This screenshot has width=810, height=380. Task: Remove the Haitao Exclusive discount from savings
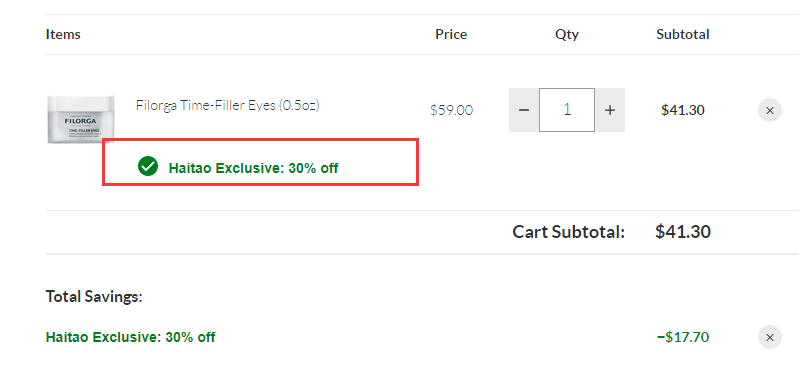770,337
